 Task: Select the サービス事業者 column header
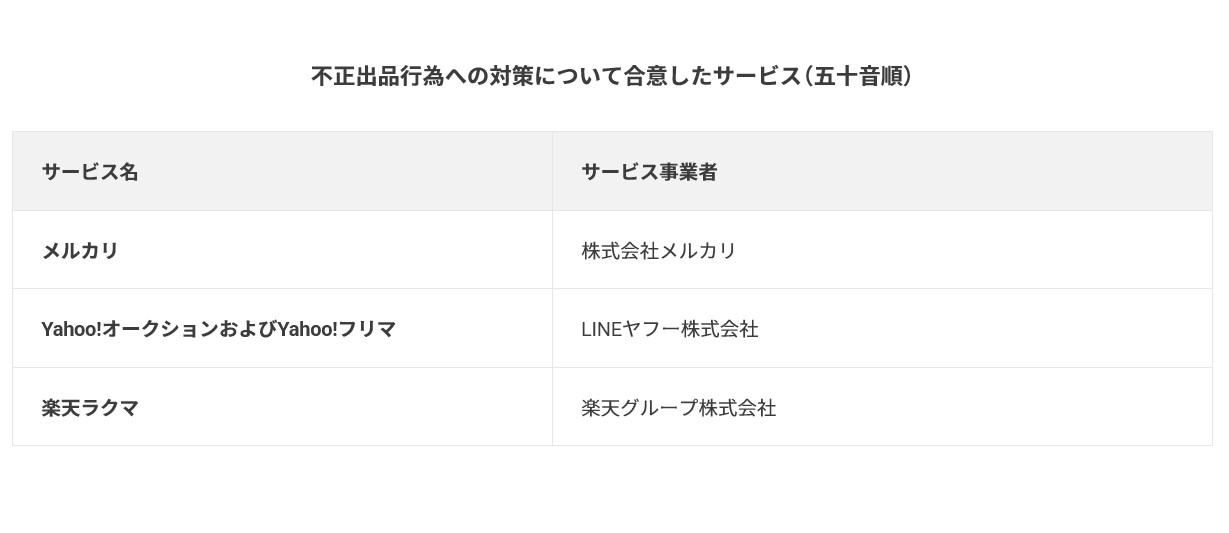click(x=649, y=172)
